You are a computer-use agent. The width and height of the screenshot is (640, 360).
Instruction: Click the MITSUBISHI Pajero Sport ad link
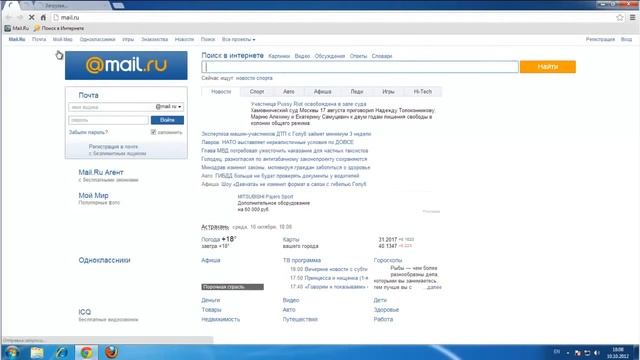[x=265, y=197]
